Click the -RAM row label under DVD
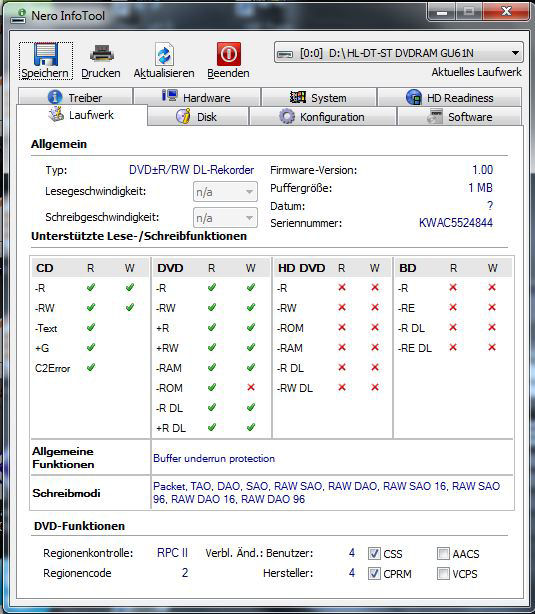Screen dimensions: 535x614 coord(169,368)
